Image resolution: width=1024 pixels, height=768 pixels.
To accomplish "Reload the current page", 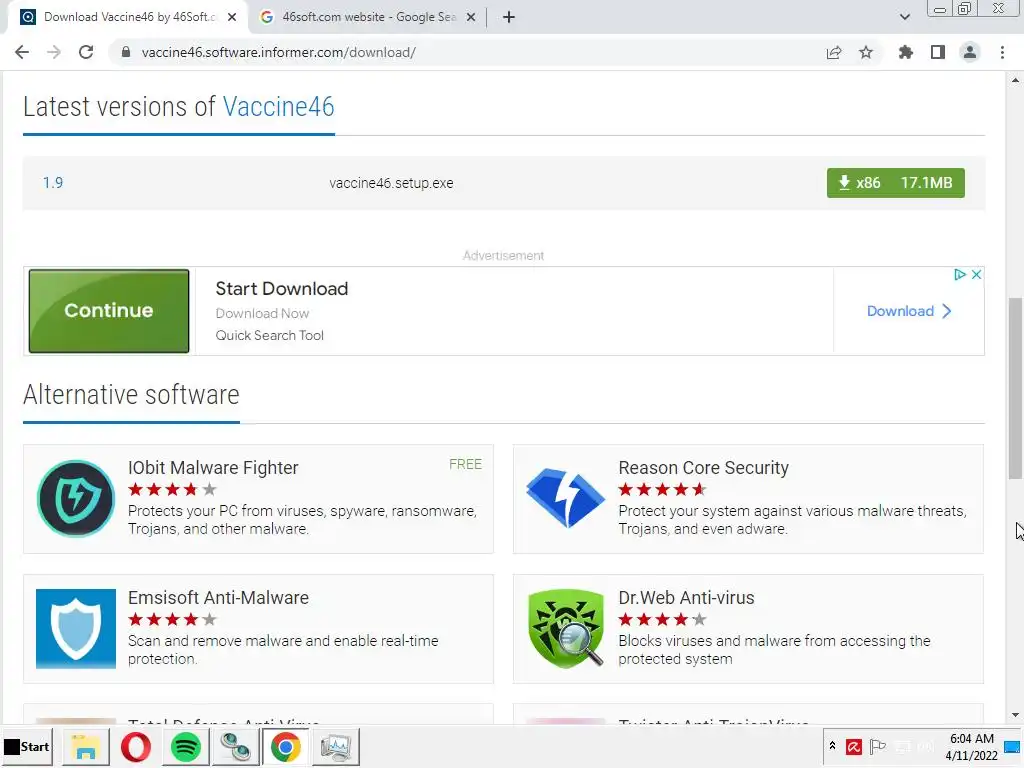I will pos(86,52).
